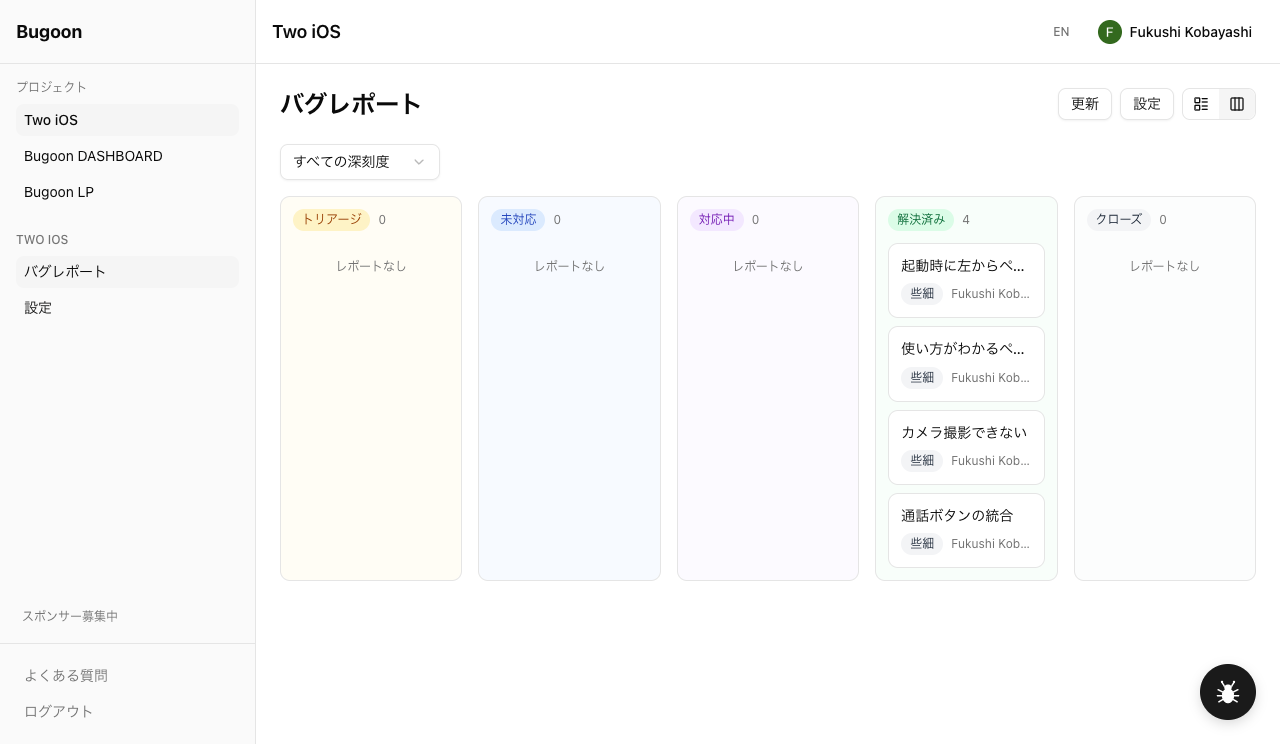This screenshot has width=1280, height=744.
Task: Open the severity filter dropdown
Action: [360, 162]
